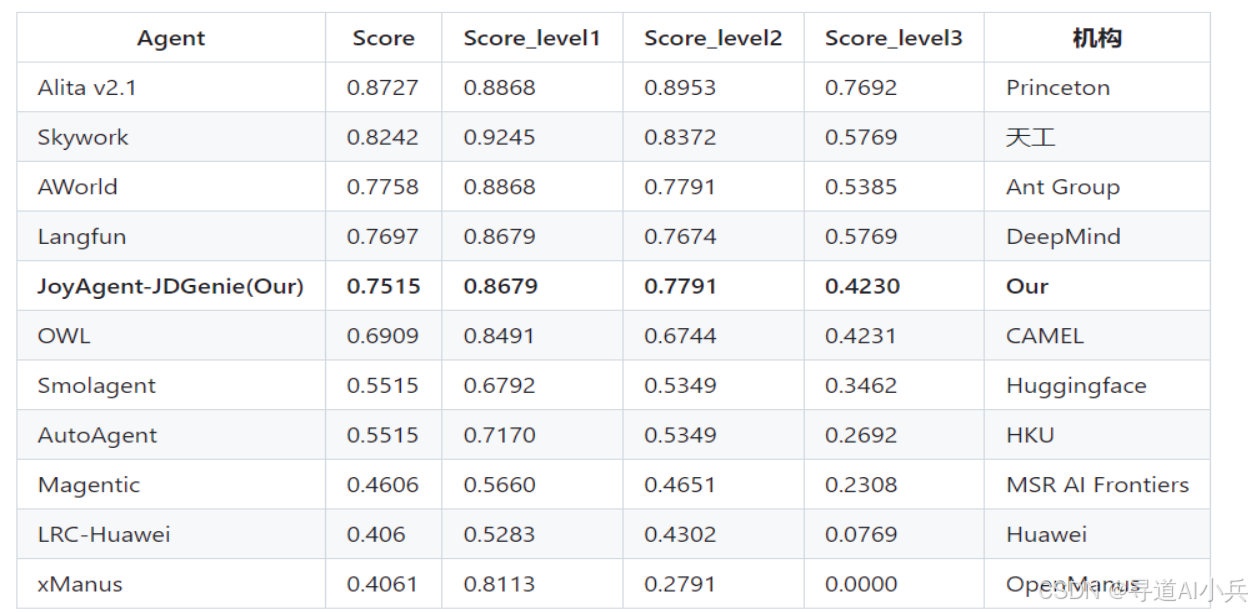
Task: Click the Score column header
Action: tap(383, 38)
